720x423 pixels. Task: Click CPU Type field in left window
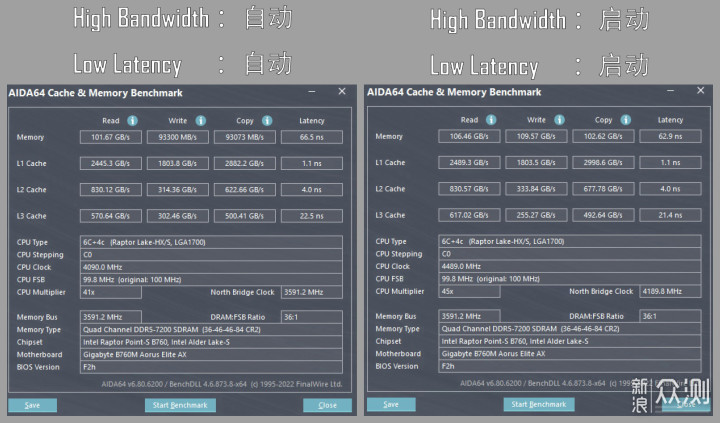click(x=211, y=242)
